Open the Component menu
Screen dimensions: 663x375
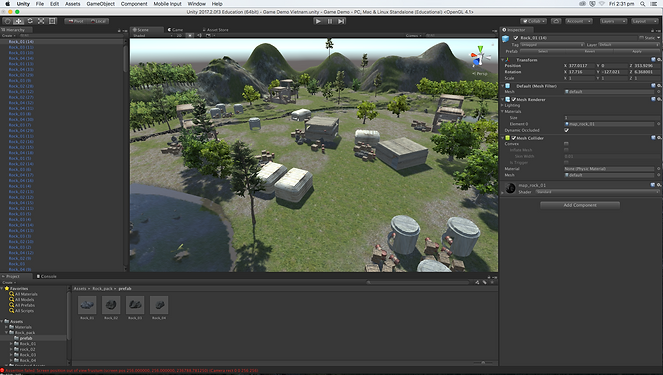[134, 4]
